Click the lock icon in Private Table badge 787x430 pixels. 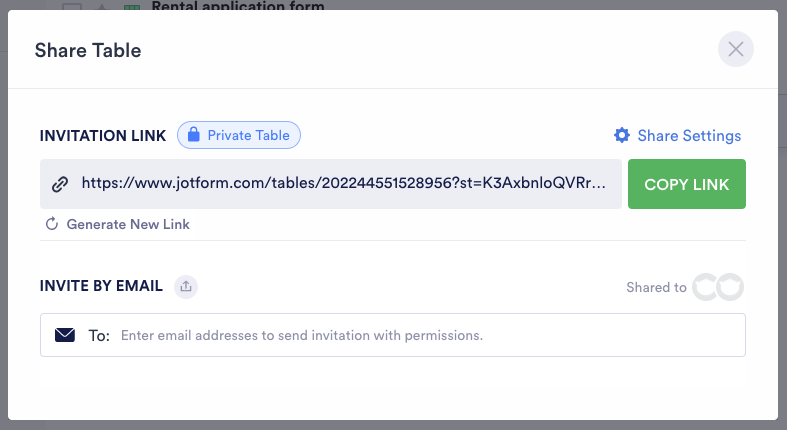tap(194, 135)
